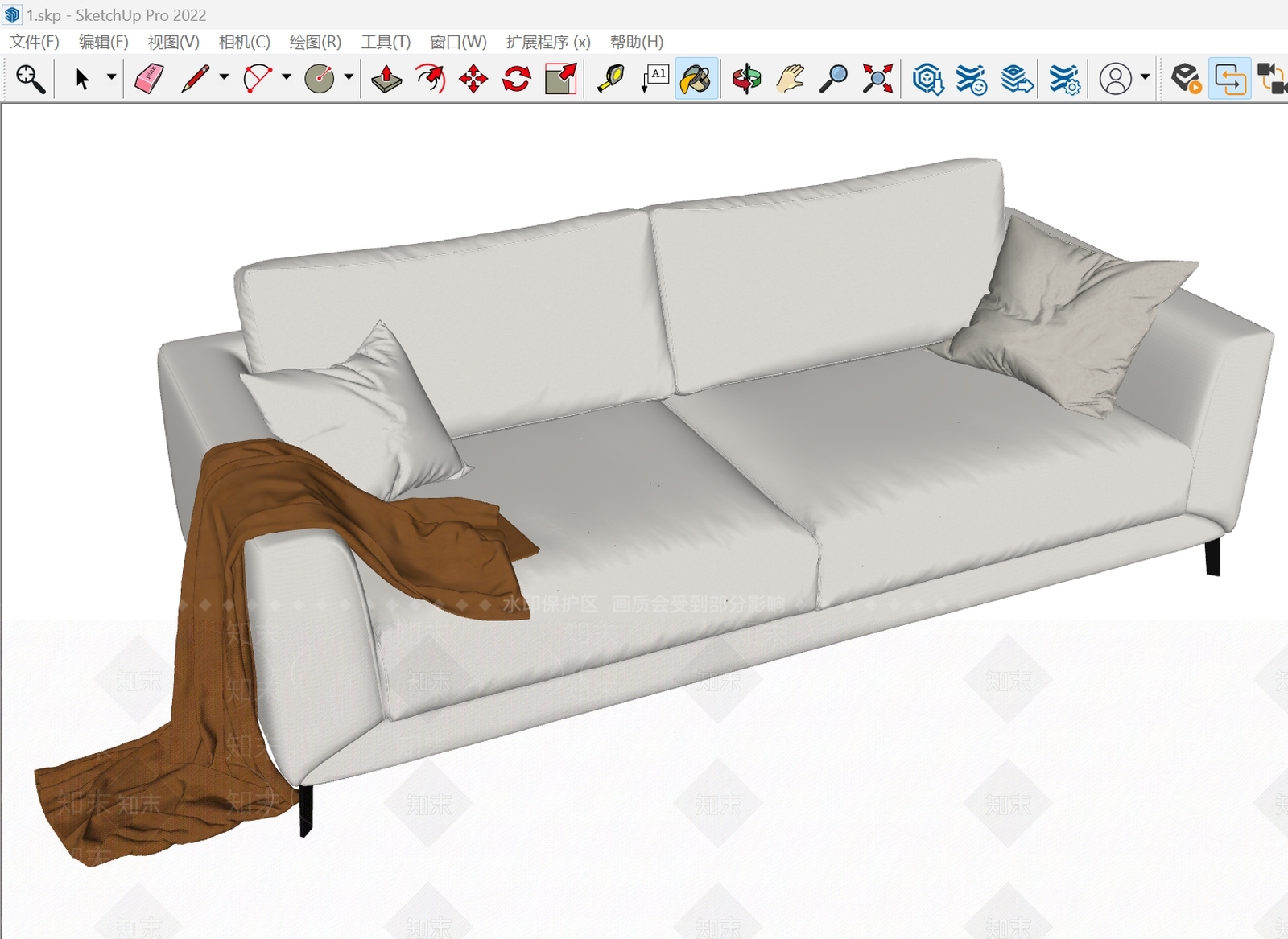Open the Extension Warehouse icon
Image resolution: width=1288 pixels, height=939 pixels.
tap(972, 79)
